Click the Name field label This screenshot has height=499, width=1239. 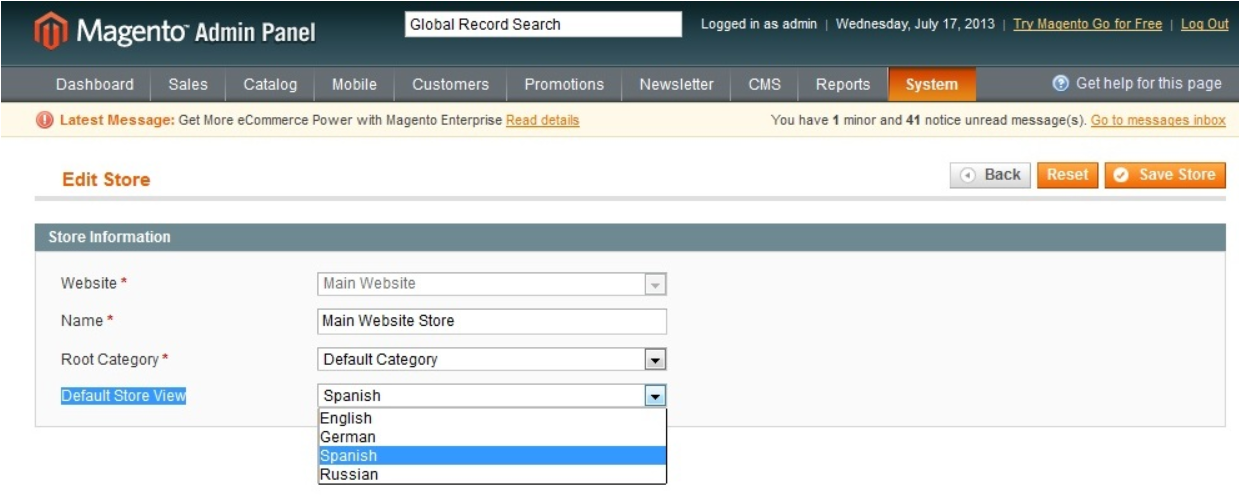coord(86,321)
